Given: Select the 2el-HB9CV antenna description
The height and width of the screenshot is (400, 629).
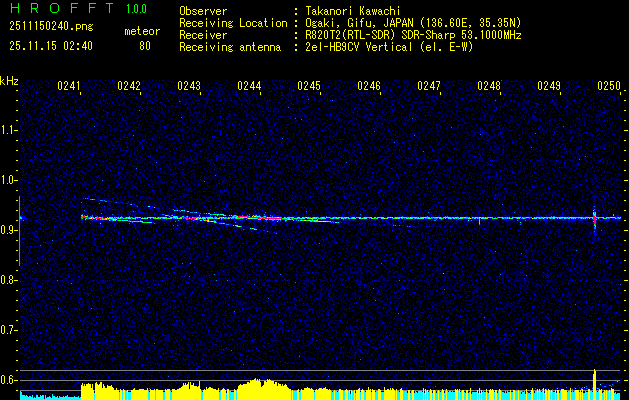Looking at the screenshot, I should point(392,46).
